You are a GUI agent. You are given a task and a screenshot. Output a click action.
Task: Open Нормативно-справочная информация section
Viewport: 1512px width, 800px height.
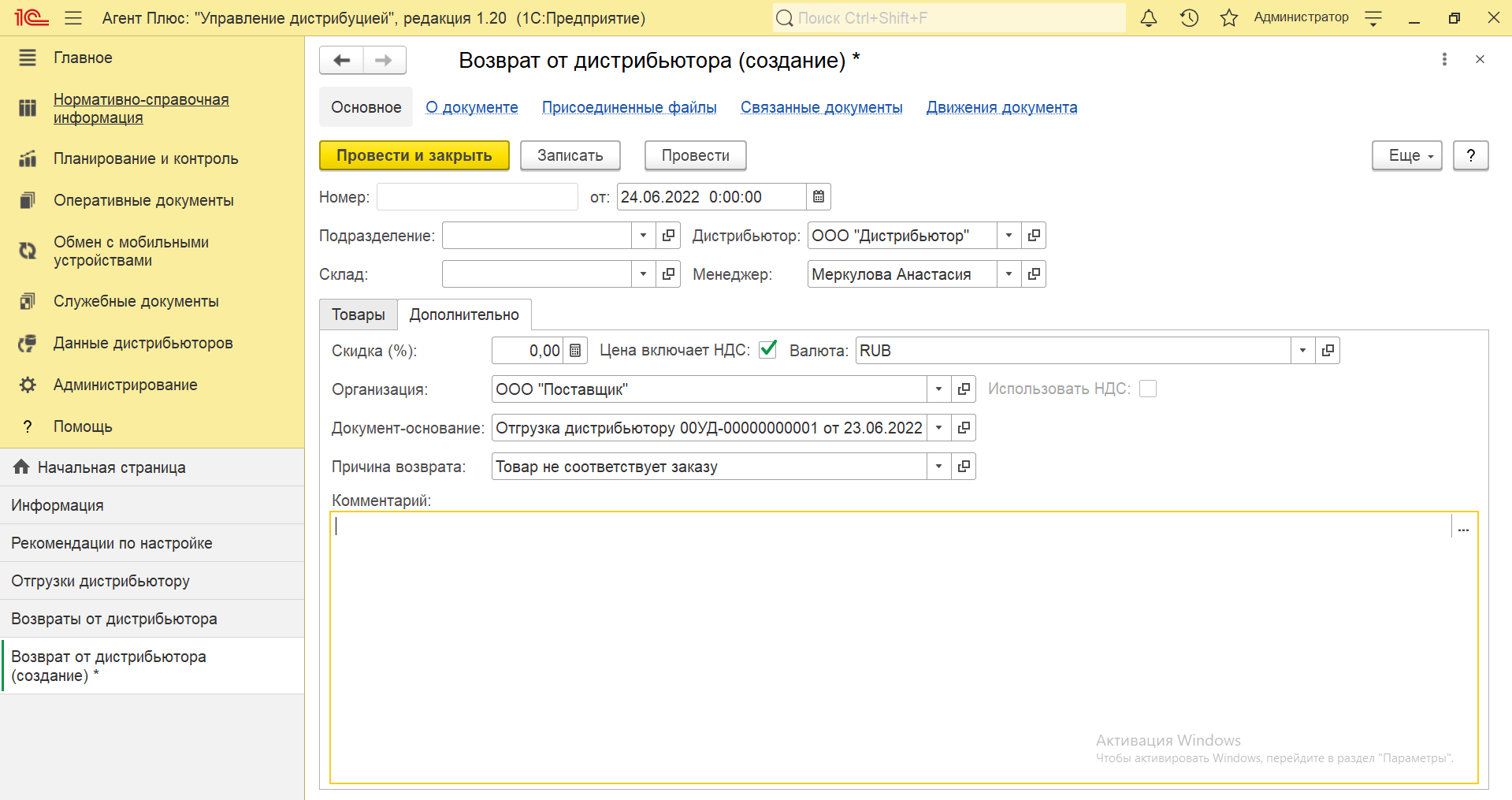tap(141, 108)
